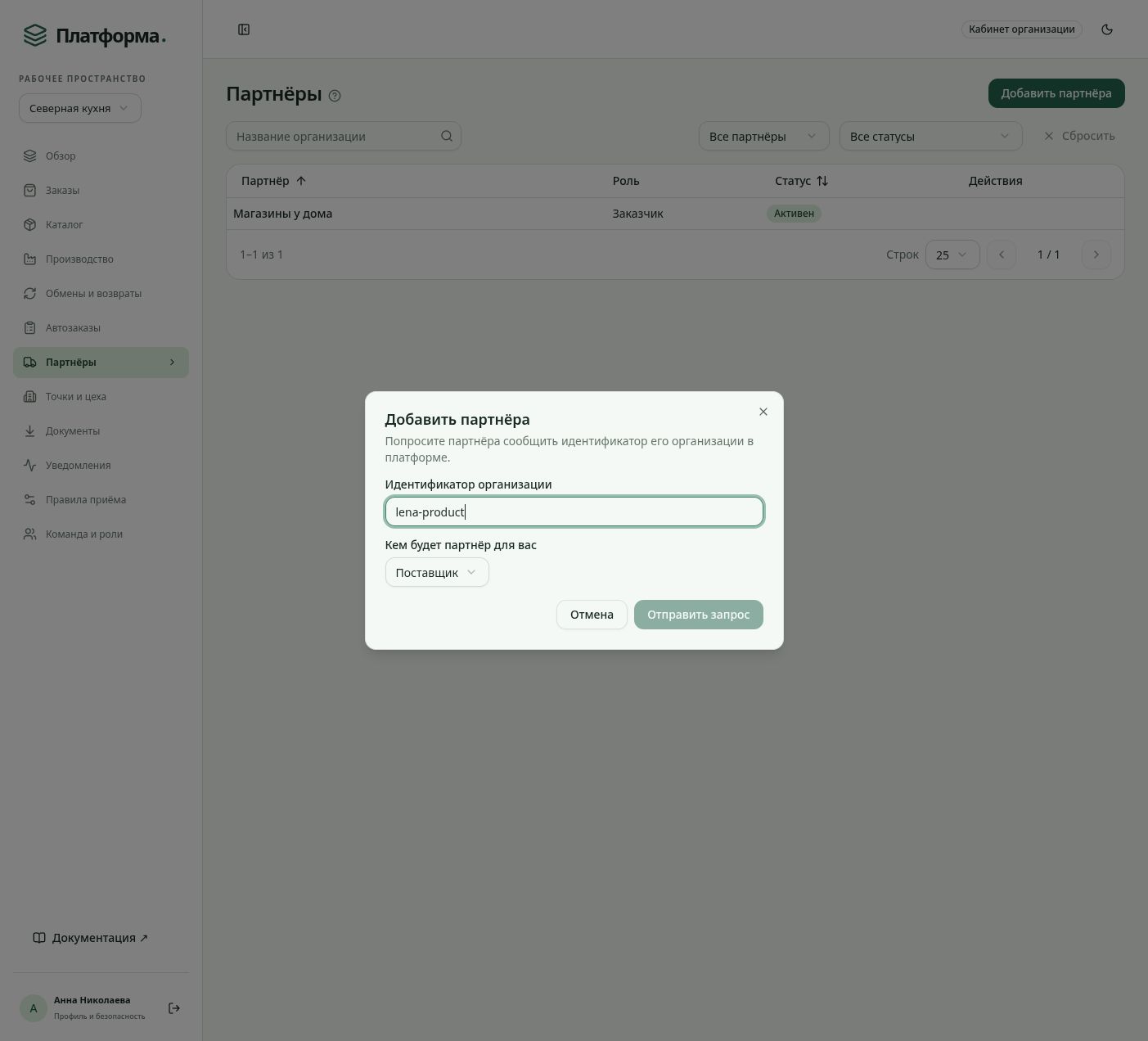Image resolution: width=1148 pixels, height=1041 pixels.
Task: Open Производство in the sidebar
Action: 101,259
